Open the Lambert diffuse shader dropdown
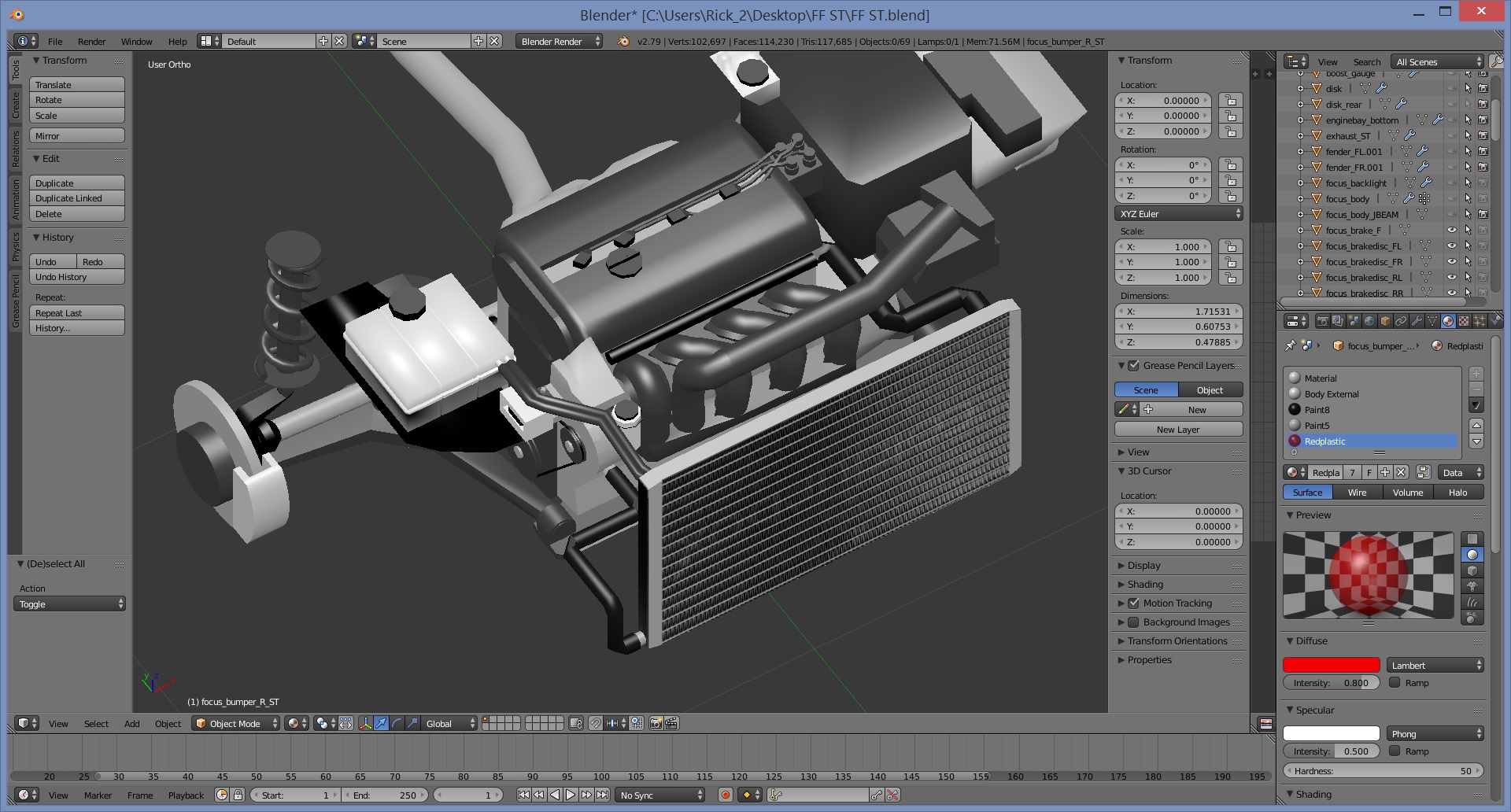Image resolution: width=1511 pixels, height=812 pixels. tap(1435, 665)
